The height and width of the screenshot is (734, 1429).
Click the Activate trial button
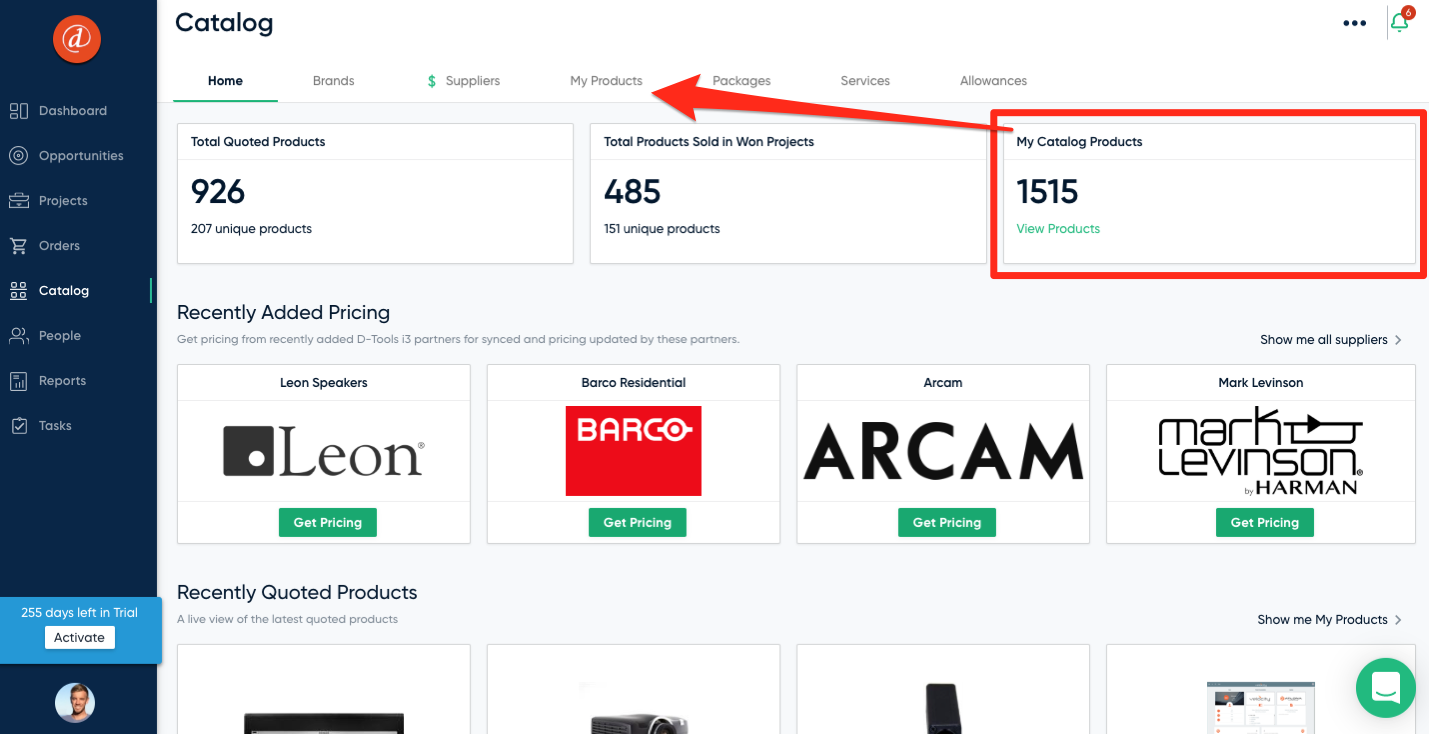80,638
